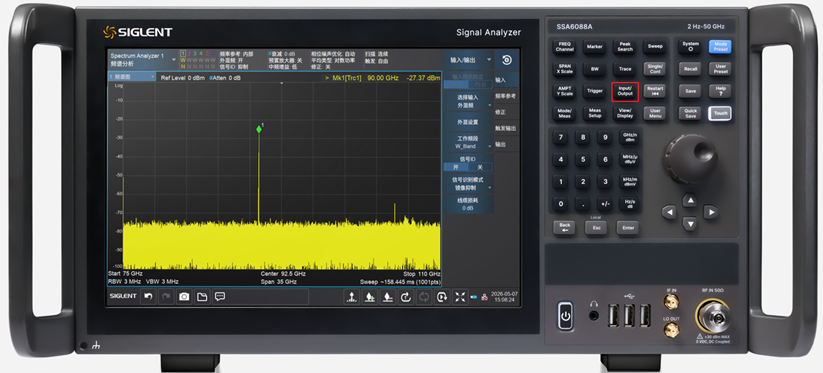Push the right arrow key below the knob
This screenshot has height=373, width=823.
tap(711, 212)
